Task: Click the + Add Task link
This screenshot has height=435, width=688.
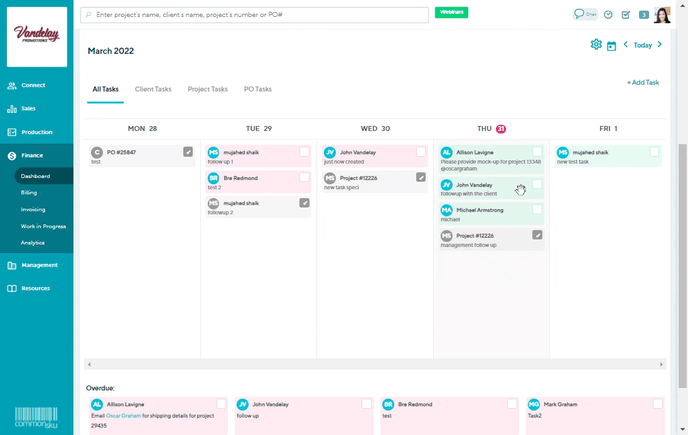Action: point(643,82)
